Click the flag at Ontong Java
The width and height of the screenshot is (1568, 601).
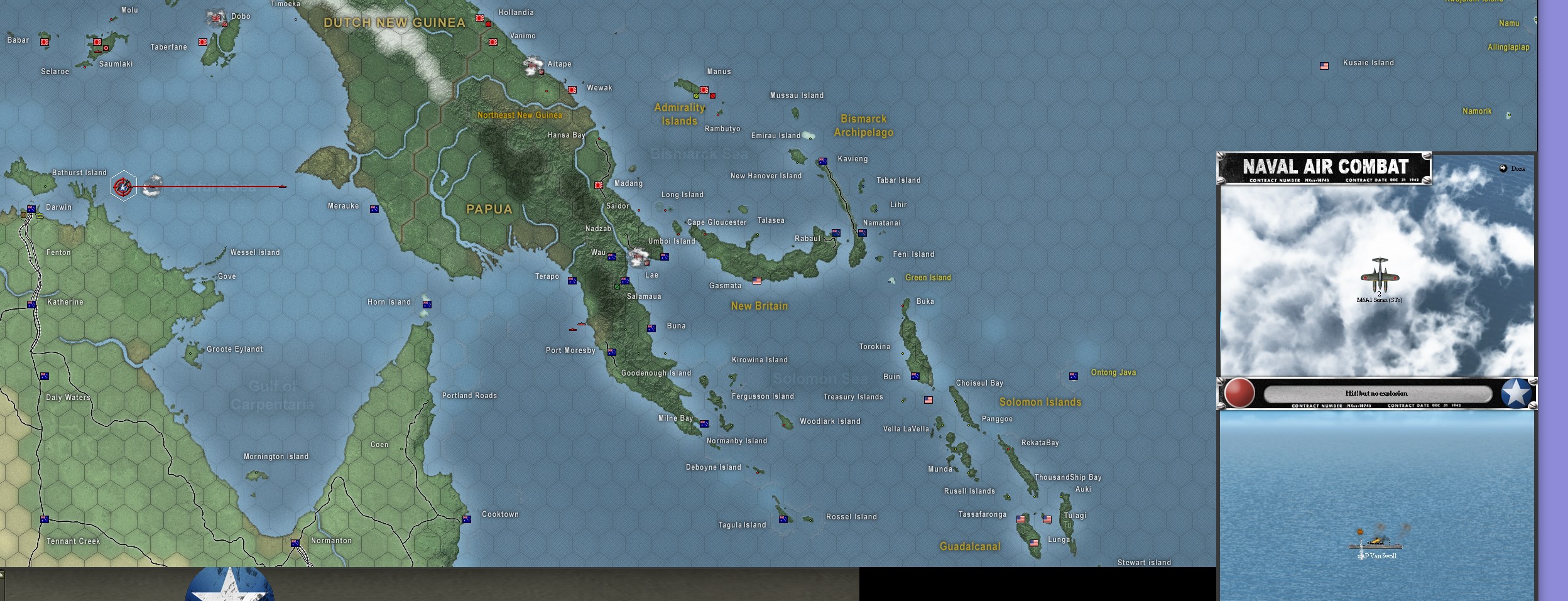tap(1074, 376)
